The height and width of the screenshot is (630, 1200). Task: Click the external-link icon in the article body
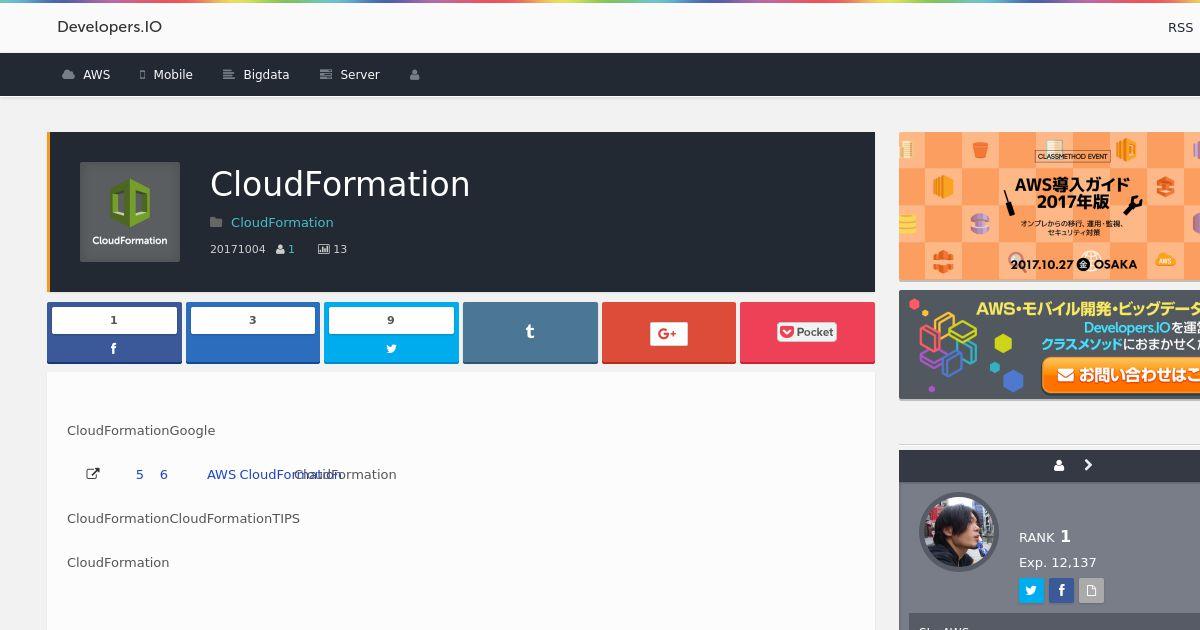point(93,474)
